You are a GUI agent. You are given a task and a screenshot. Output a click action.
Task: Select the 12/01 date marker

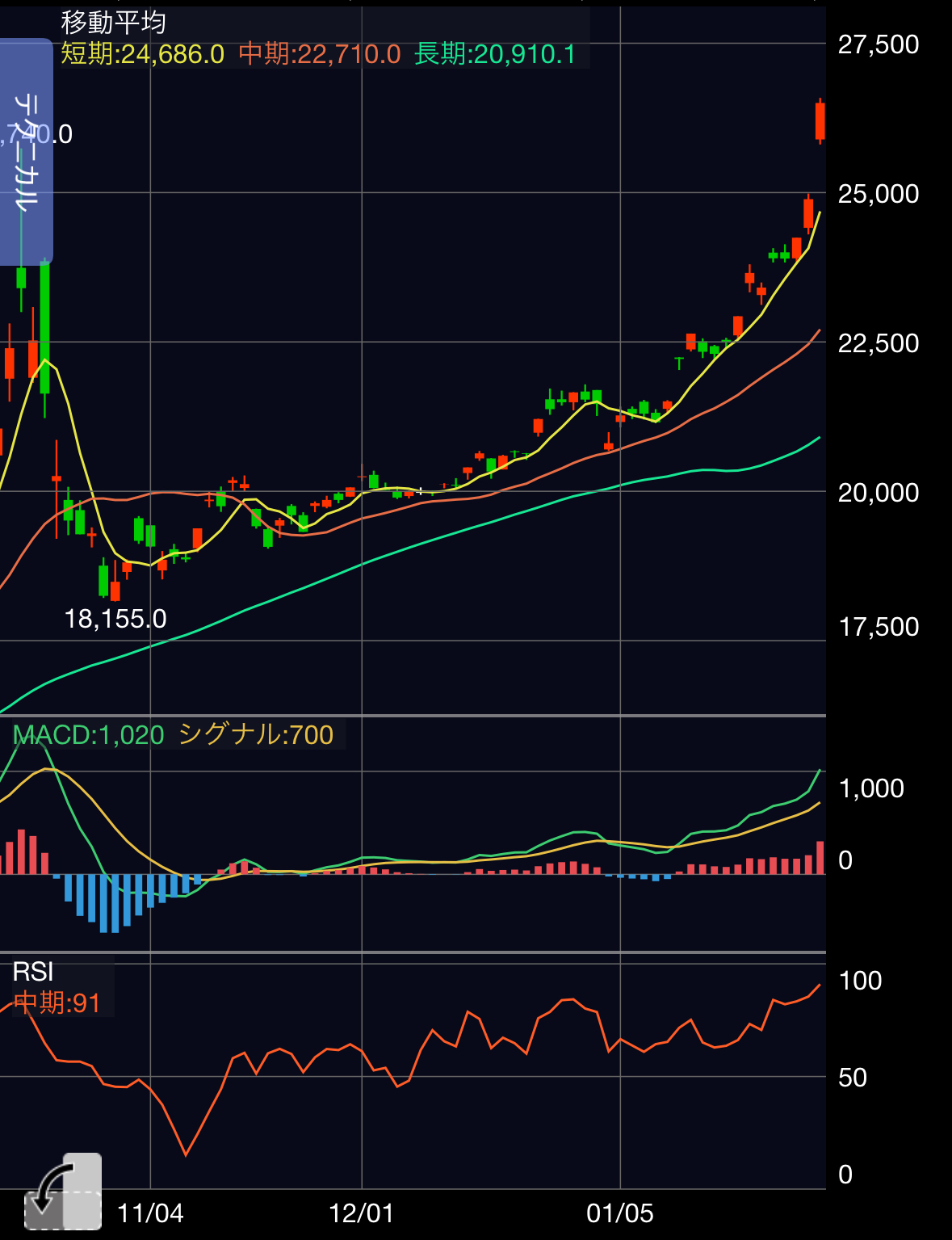362,1213
